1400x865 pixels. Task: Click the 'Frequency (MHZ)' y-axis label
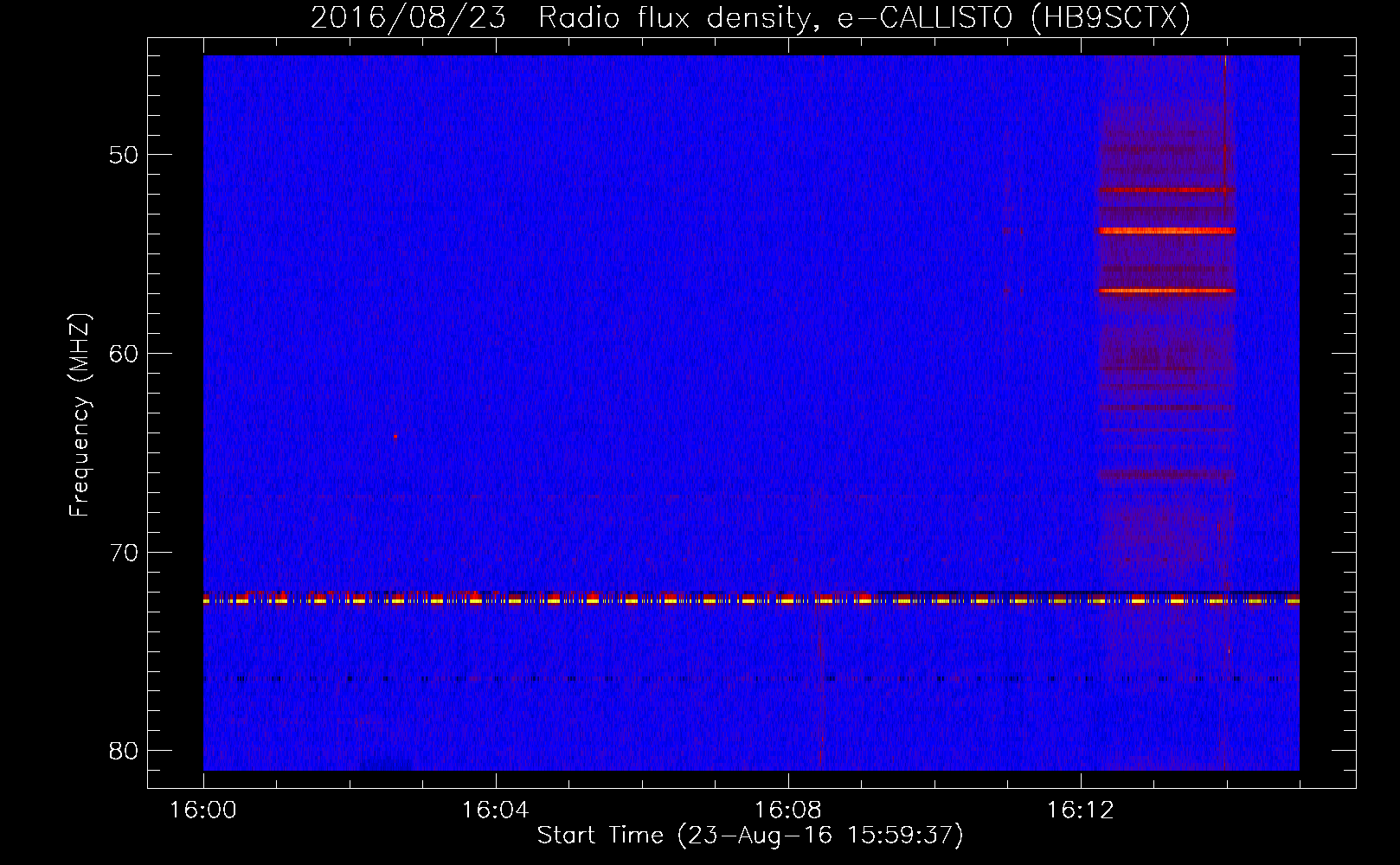pos(79,415)
